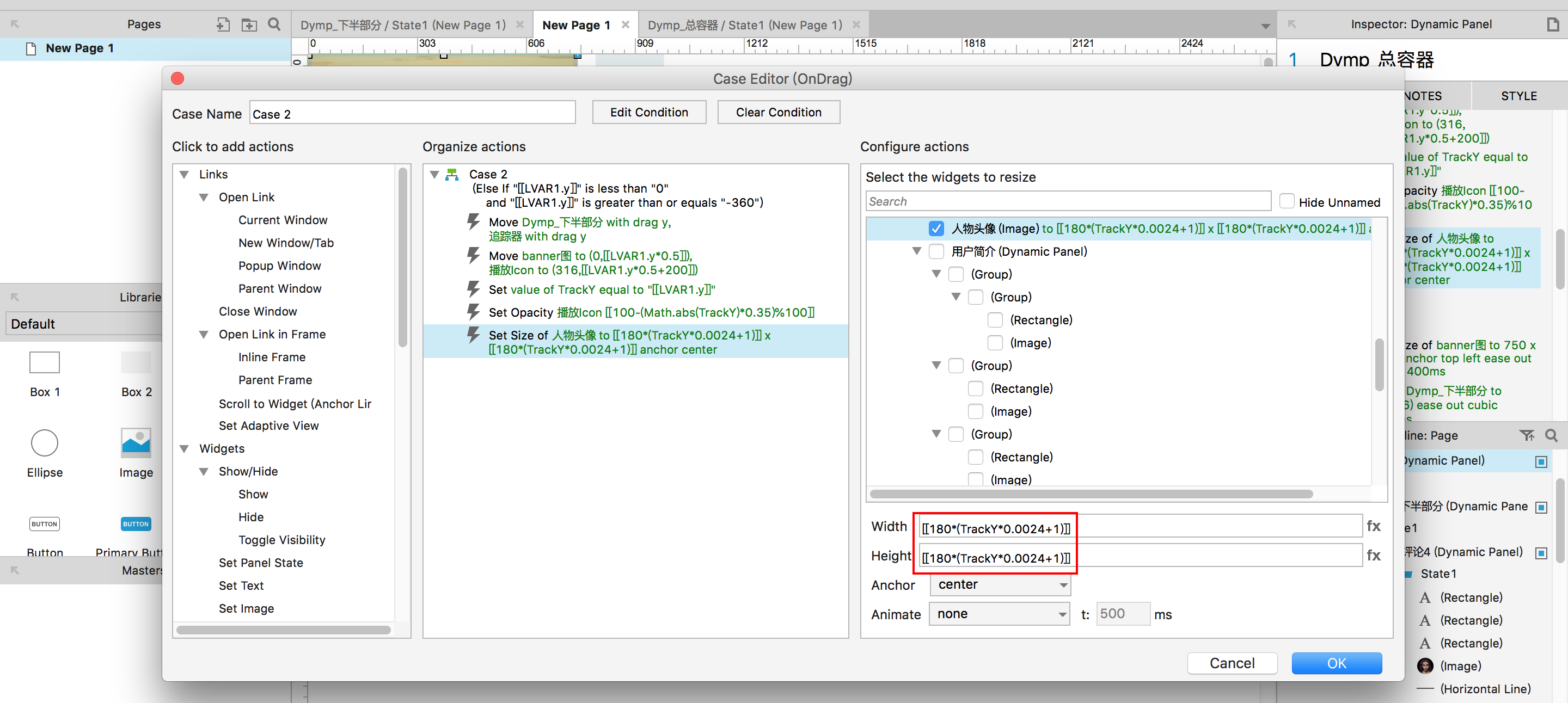Click the Inspector notes page icon
Image resolution: width=1568 pixels, height=703 pixels.
1552,24
